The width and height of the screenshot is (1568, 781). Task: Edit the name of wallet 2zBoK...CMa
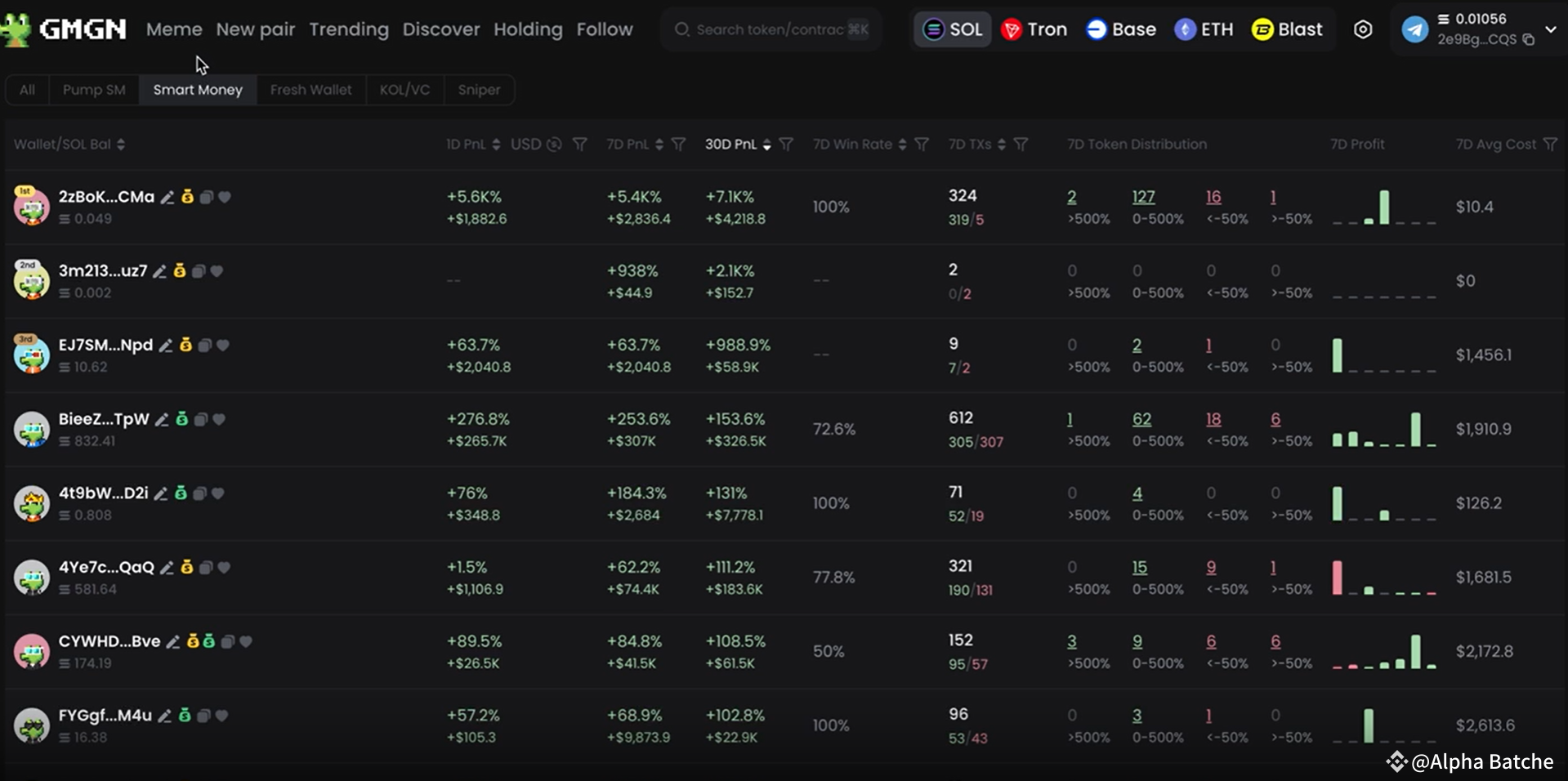(167, 197)
